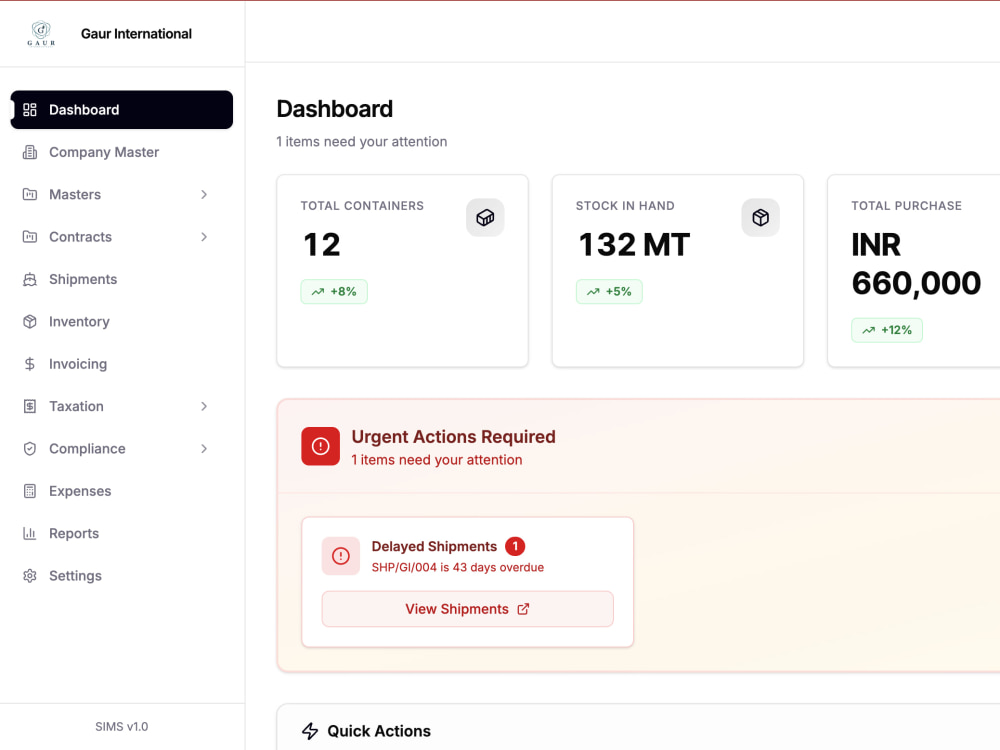This screenshot has height=750, width=1000.
Task: Open the Dashboard menu item
Action: [x=122, y=110]
